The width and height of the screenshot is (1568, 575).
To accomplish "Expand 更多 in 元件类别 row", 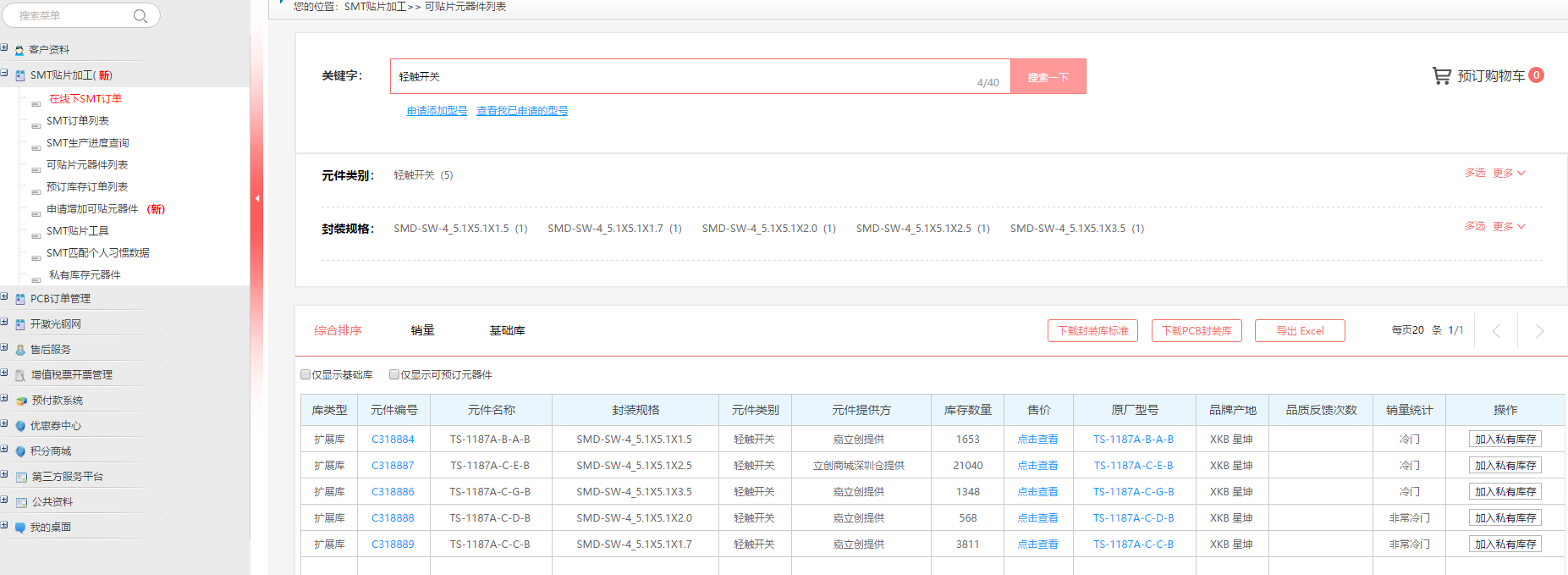I will pos(1508,174).
